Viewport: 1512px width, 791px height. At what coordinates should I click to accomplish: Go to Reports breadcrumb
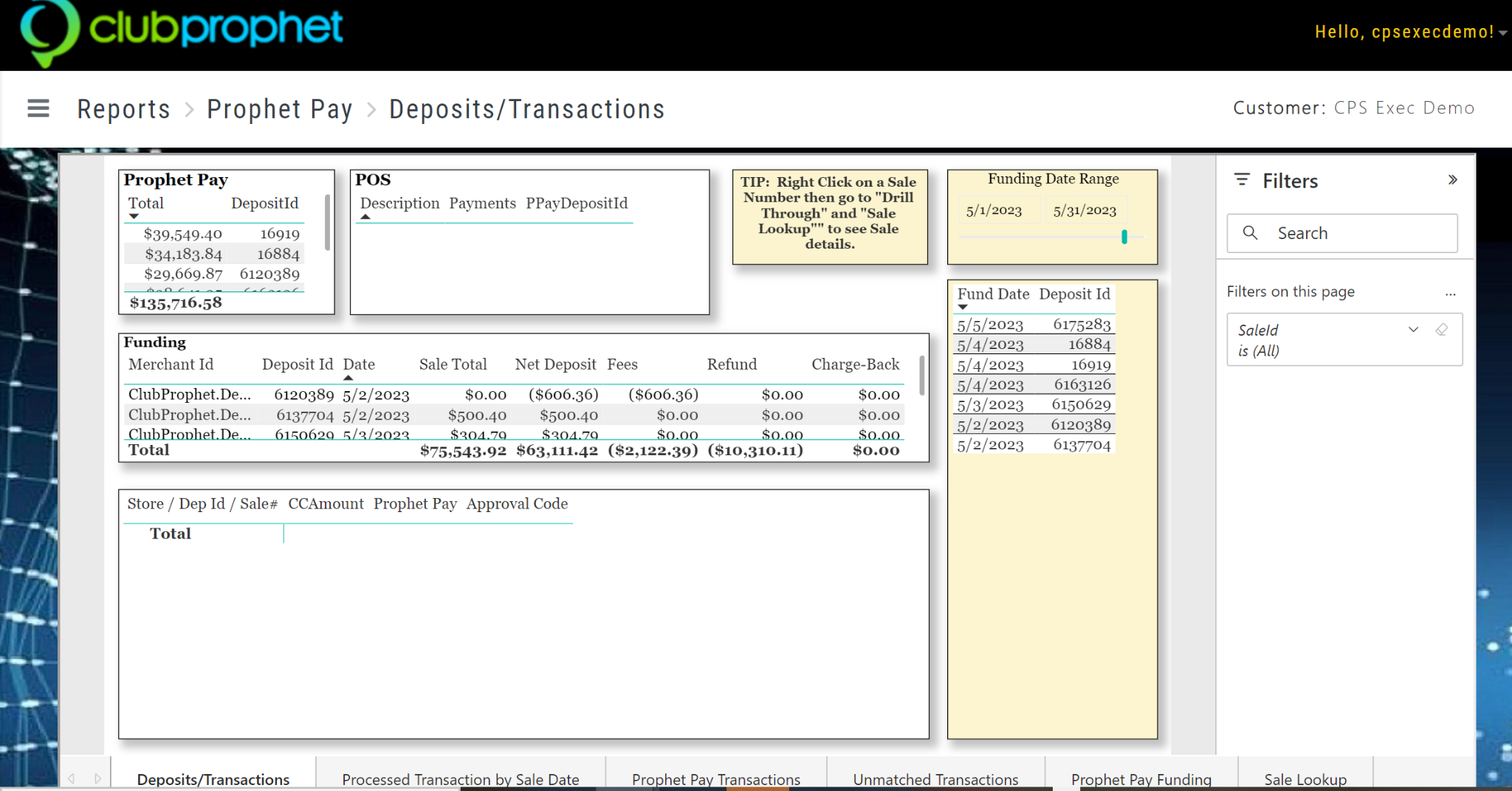coord(123,109)
